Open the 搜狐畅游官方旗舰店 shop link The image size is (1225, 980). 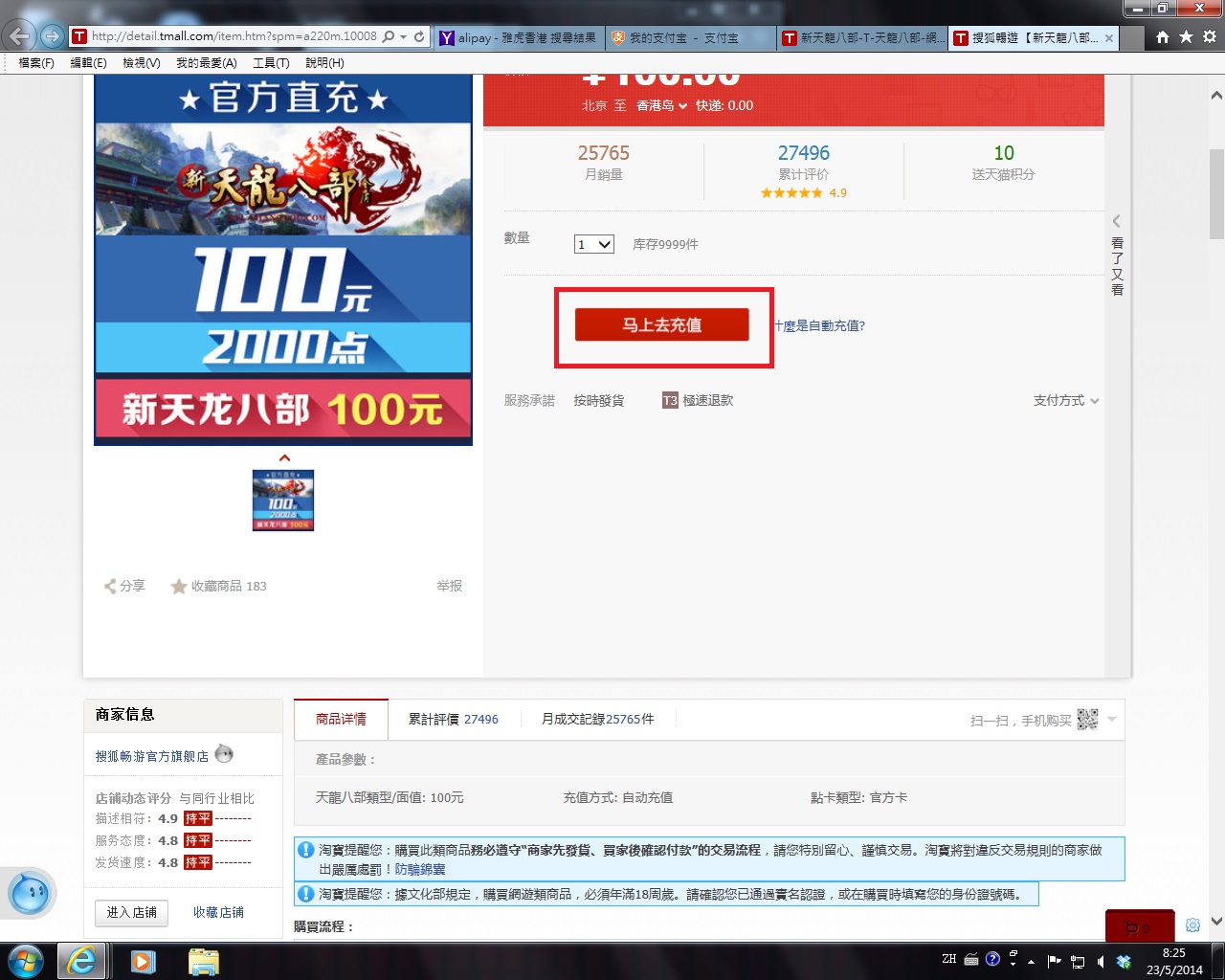(x=152, y=756)
